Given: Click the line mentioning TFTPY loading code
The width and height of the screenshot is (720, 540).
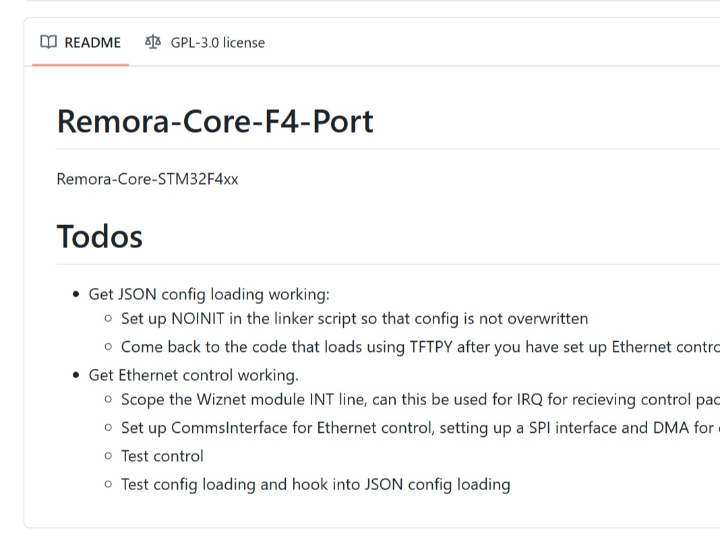Looking at the screenshot, I should 420,347.
